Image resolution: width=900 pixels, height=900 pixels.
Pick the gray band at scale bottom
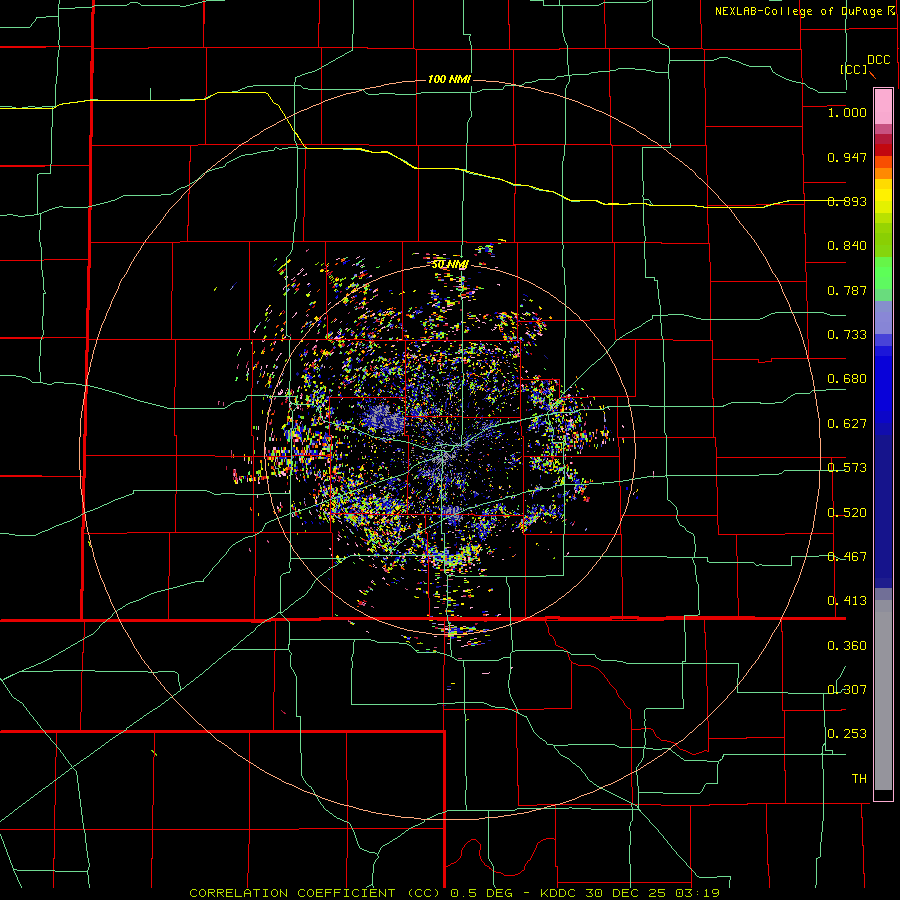point(883,695)
